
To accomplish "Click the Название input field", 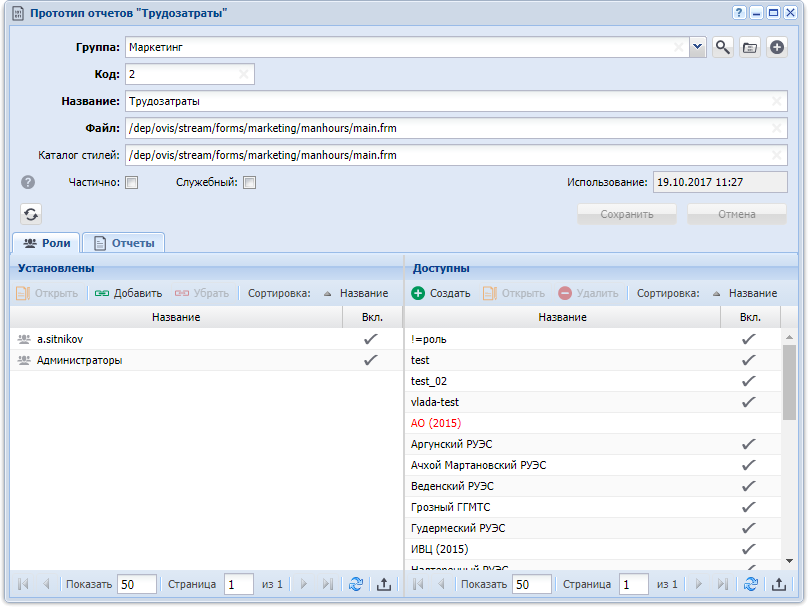I will click(x=456, y=101).
